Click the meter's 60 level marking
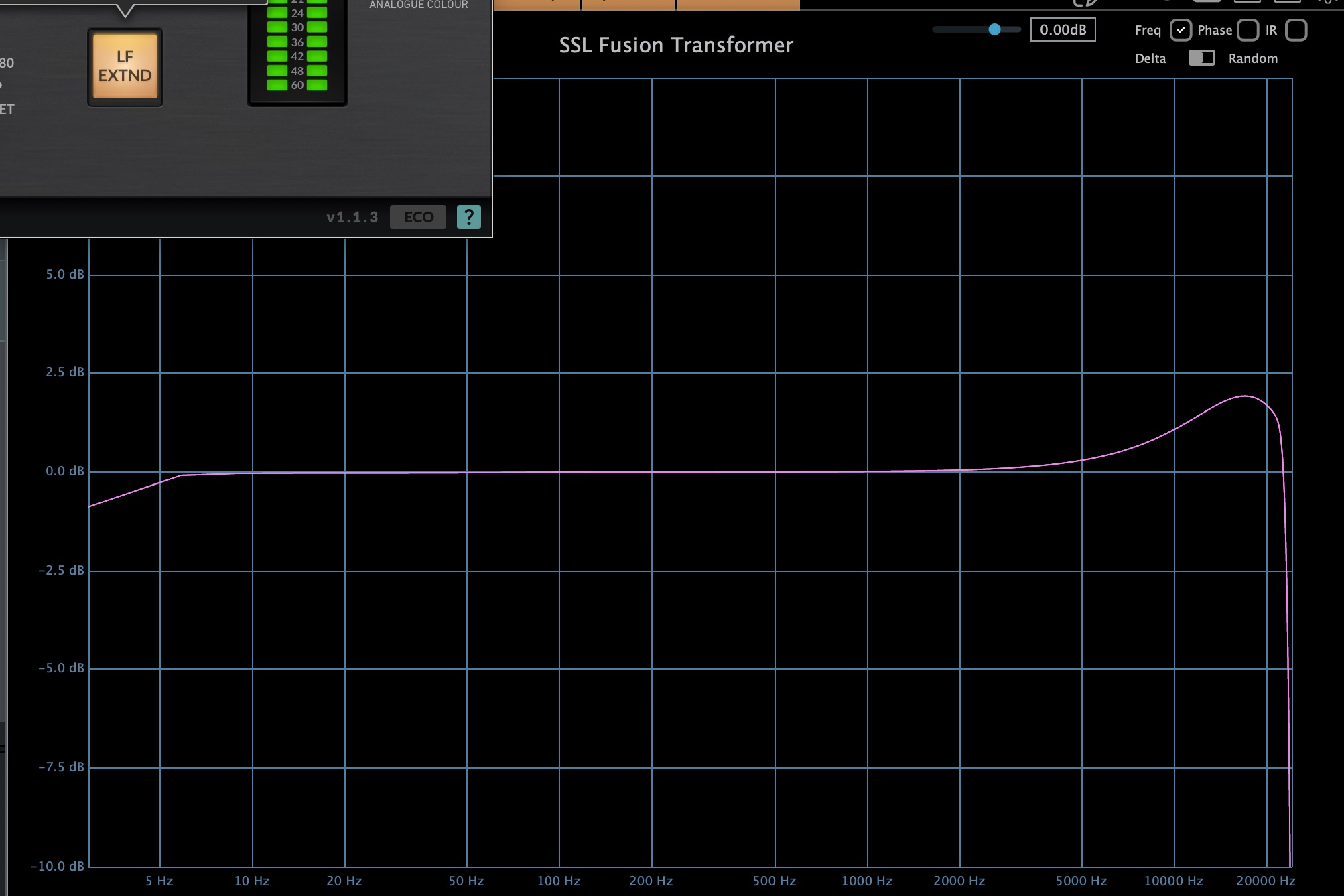Viewport: 1344px width, 896px height. (297, 85)
